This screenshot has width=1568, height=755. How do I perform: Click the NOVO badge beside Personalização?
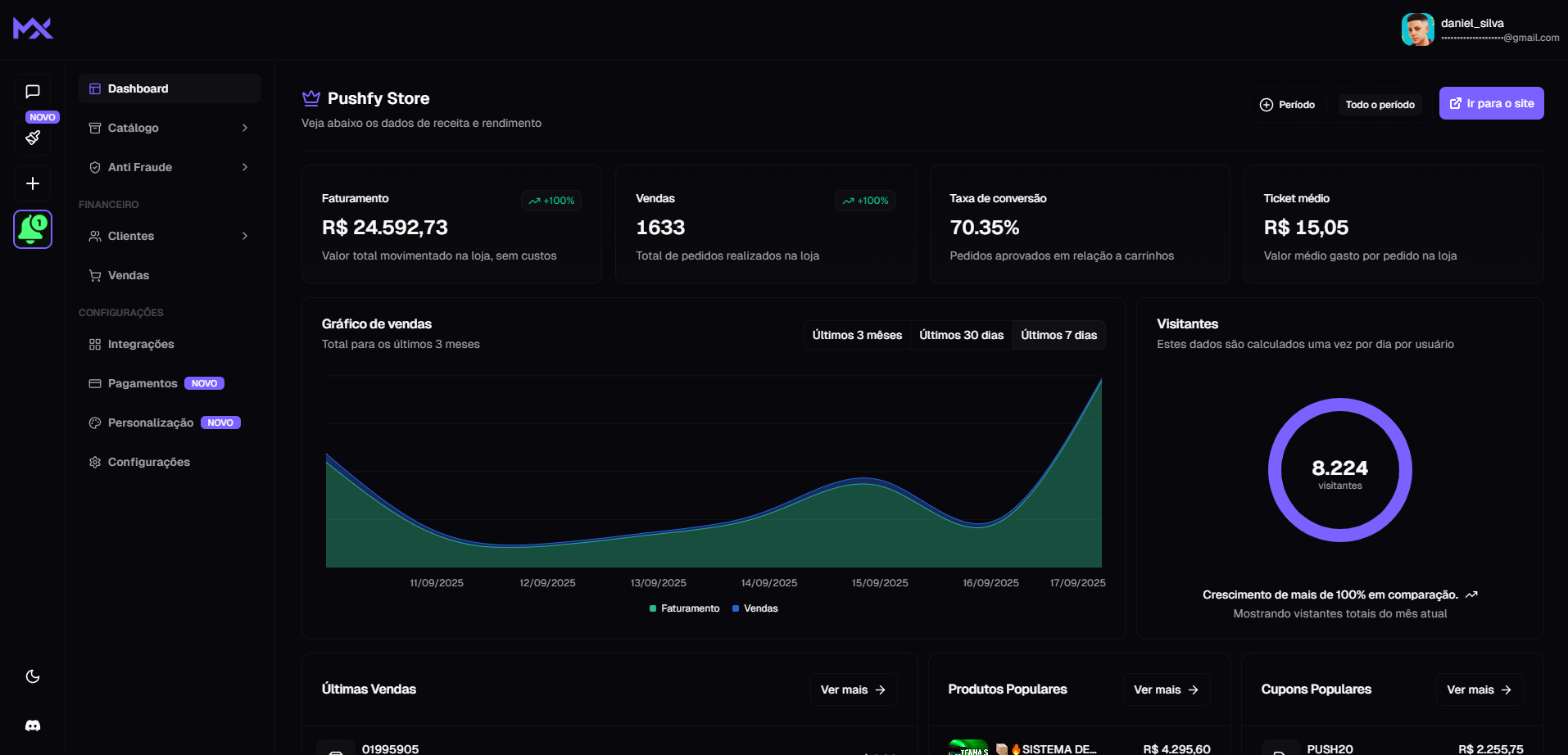[x=220, y=423]
